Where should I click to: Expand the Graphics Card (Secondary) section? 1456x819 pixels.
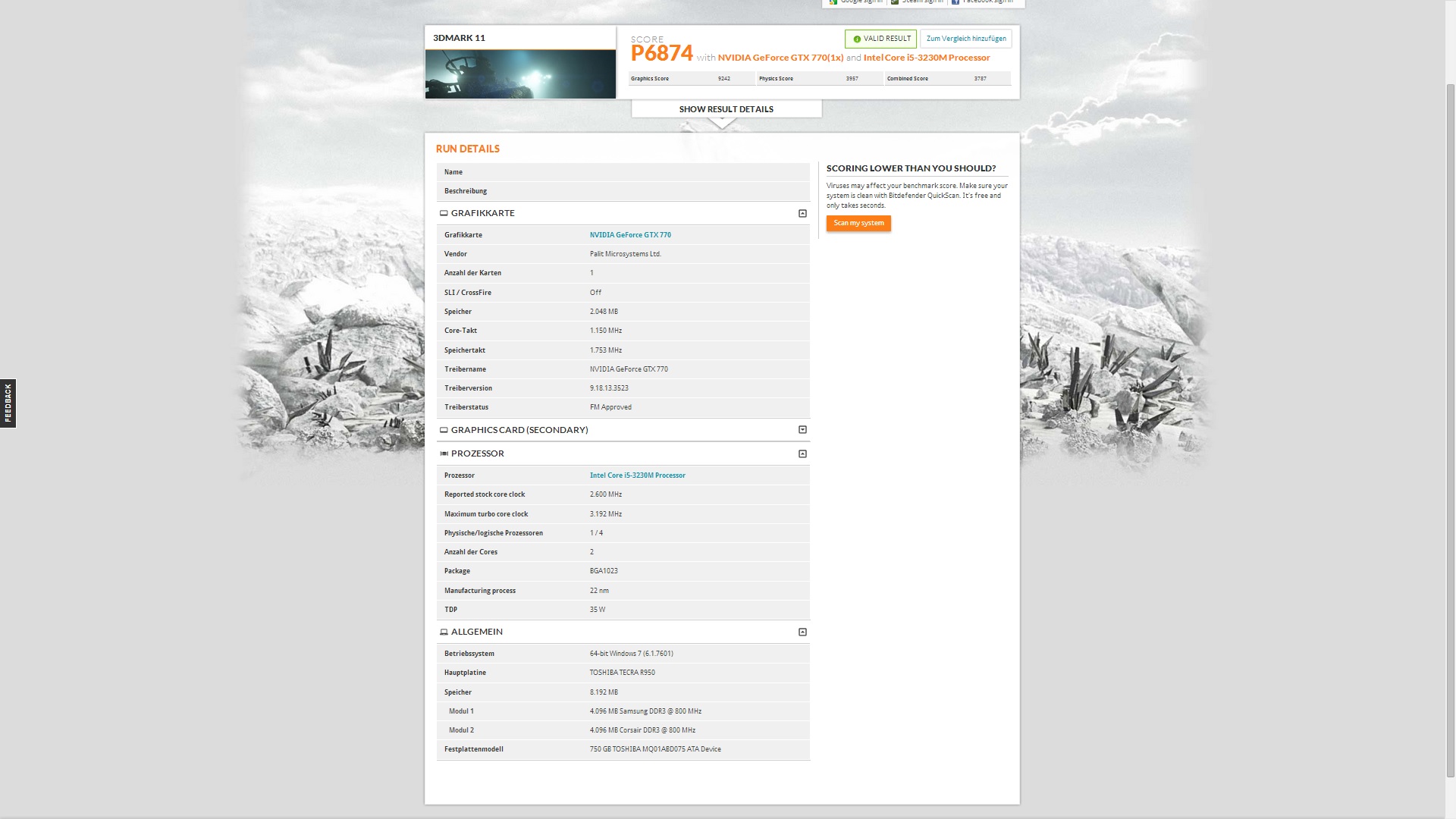(802, 430)
